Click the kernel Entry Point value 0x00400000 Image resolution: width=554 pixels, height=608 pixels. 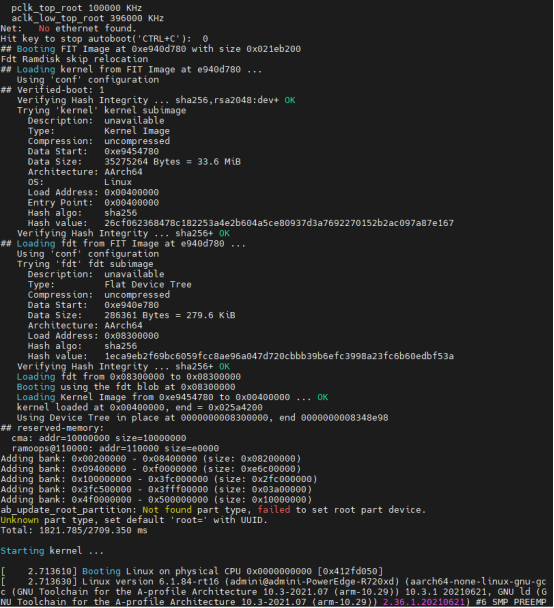tap(131, 203)
